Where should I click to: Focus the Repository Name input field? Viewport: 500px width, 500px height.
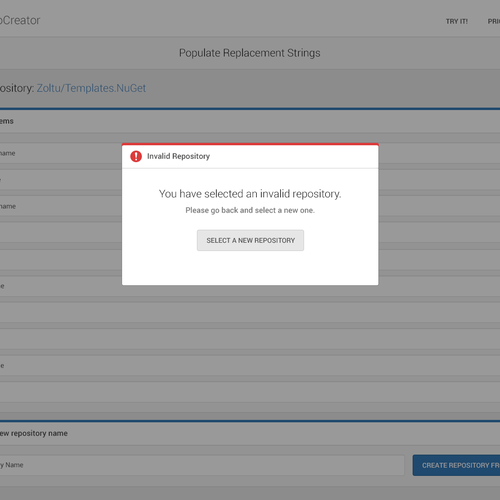pyautogui.click(x=202, y=465)
